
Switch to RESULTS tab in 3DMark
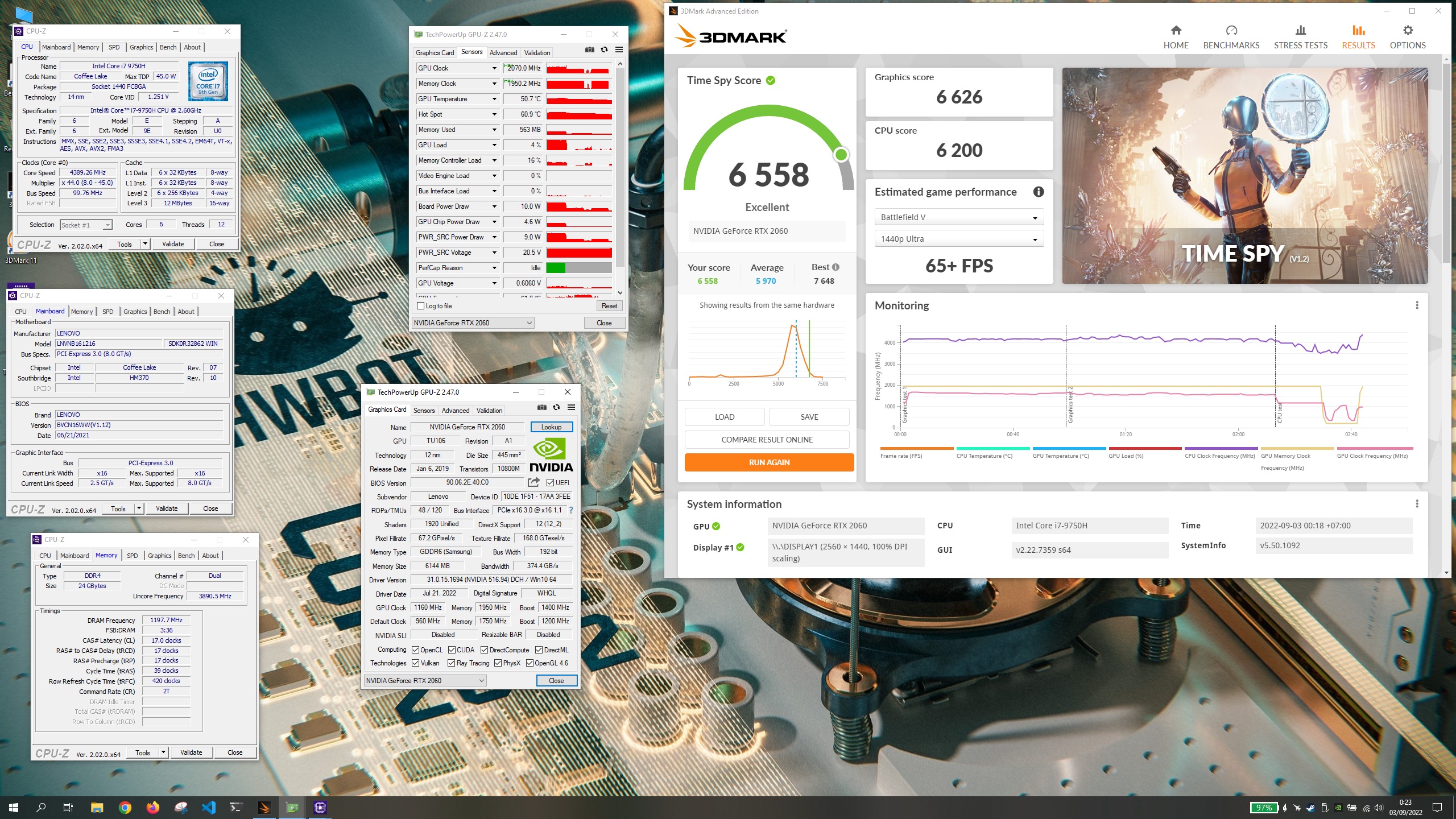pos(1358,37)
